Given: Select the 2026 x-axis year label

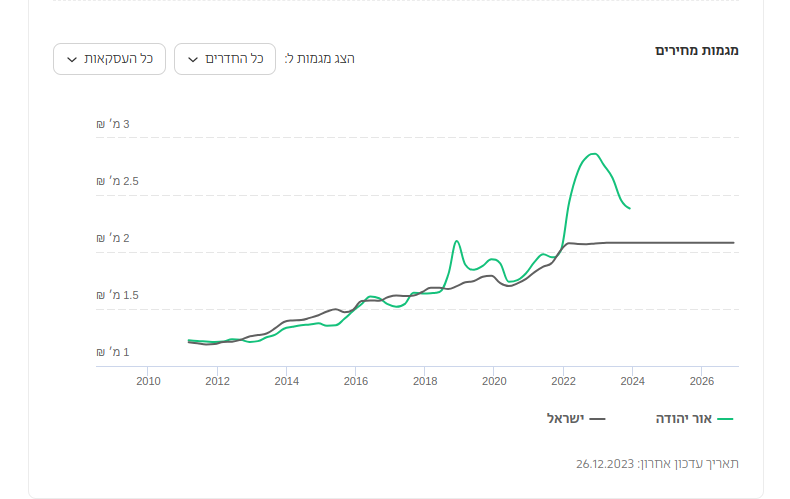Looking at the screenshot, I should pos(701,381).
